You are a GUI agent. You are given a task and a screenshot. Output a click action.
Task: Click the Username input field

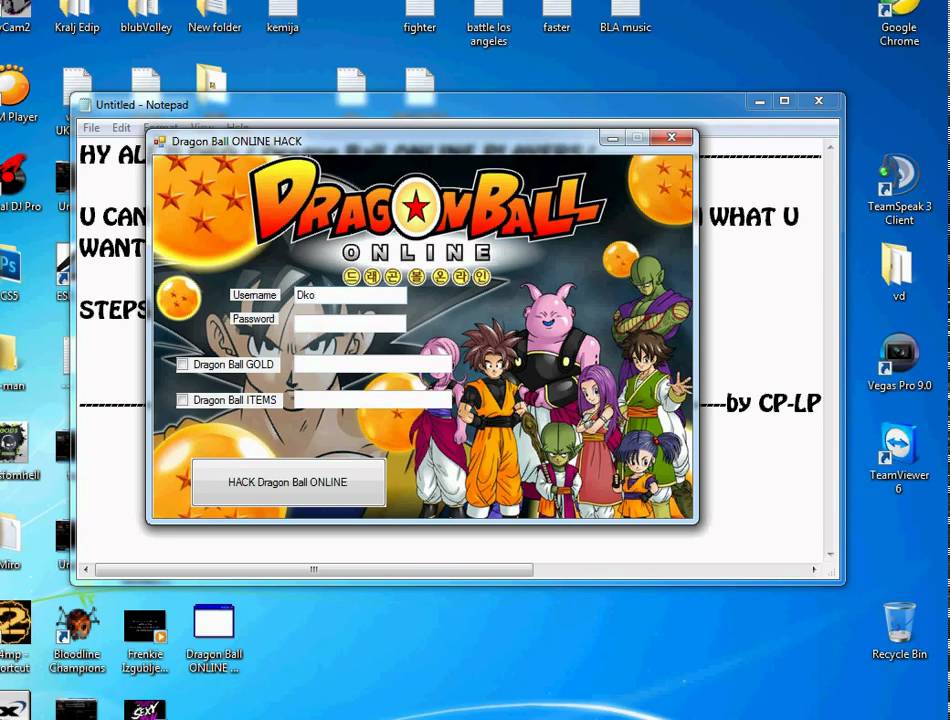350,295
